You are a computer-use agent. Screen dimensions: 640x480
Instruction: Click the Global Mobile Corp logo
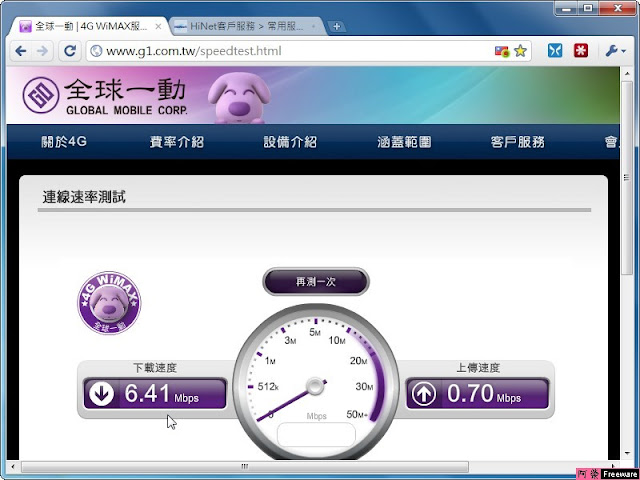point(105,96)
